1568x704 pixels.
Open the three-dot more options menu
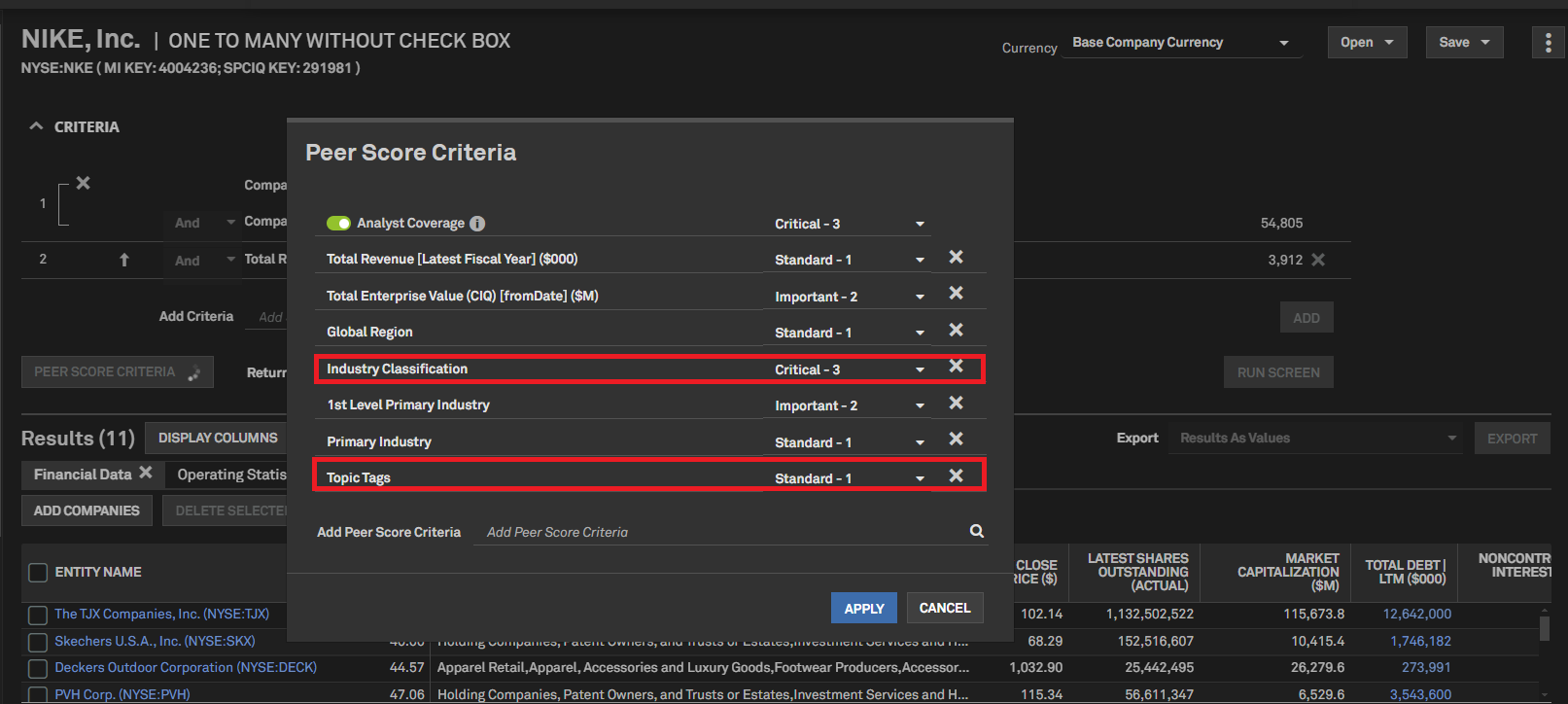[1548, 43]
